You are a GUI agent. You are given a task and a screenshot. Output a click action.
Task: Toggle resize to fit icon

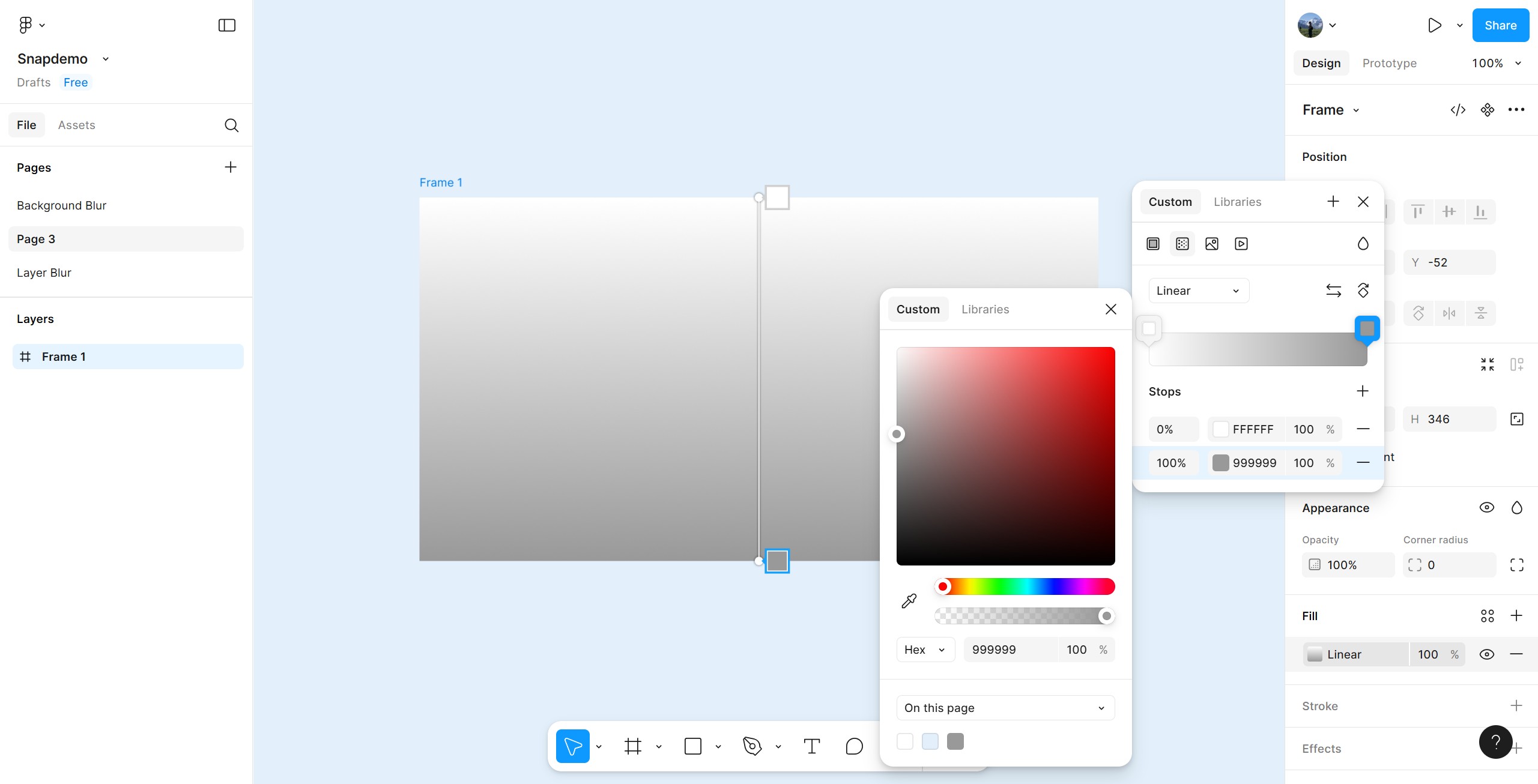[1488, 364]
